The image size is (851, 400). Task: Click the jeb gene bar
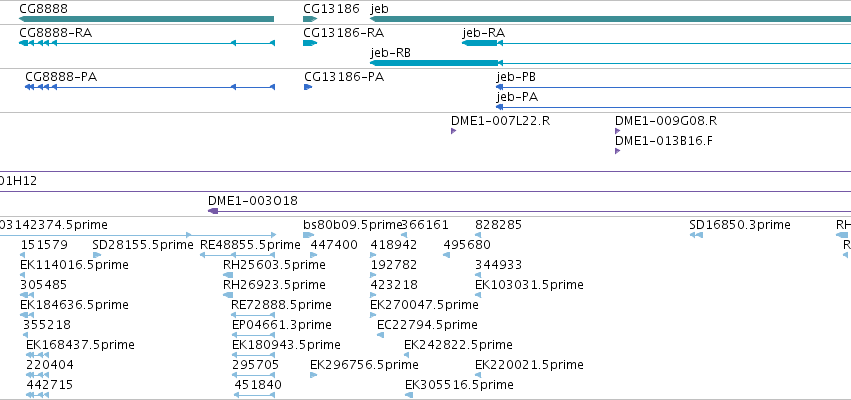[611, 19]
